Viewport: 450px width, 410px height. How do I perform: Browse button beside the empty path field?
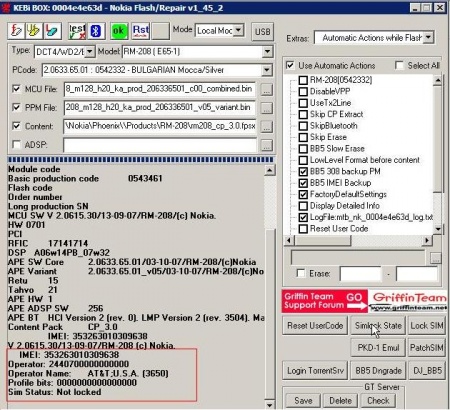coord(436,258)
